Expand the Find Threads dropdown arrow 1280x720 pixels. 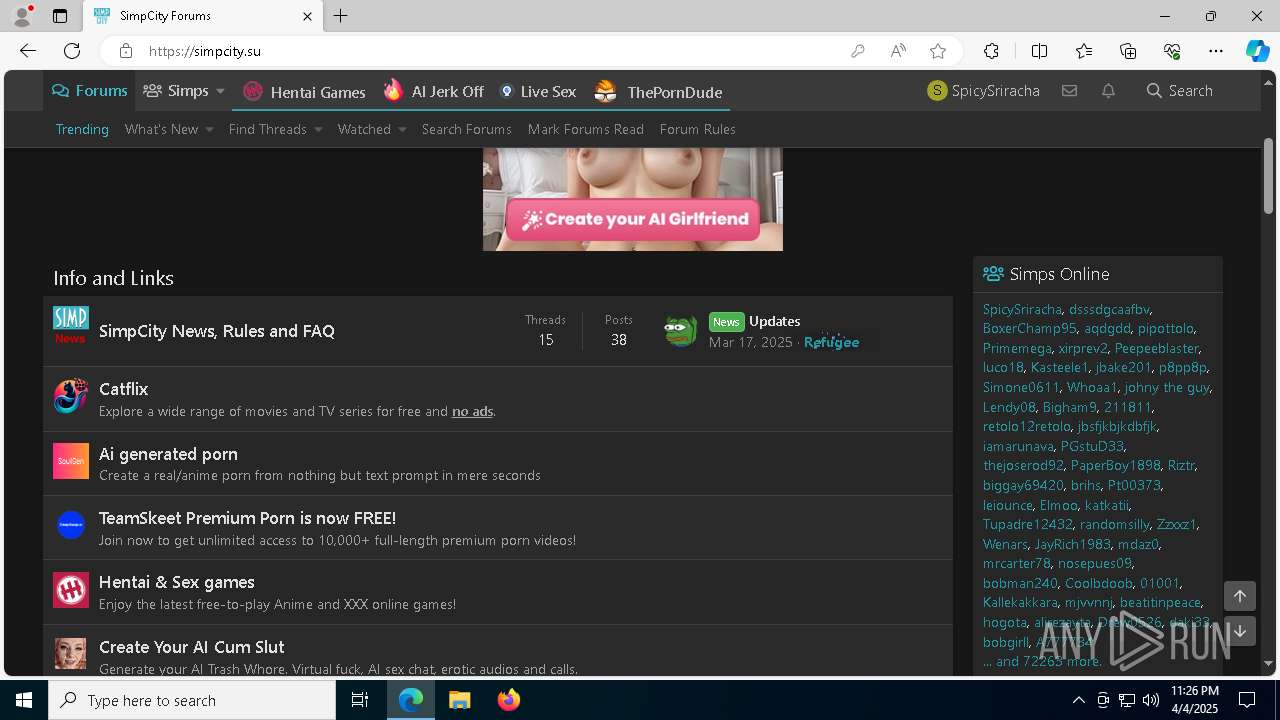coord(318,129)
